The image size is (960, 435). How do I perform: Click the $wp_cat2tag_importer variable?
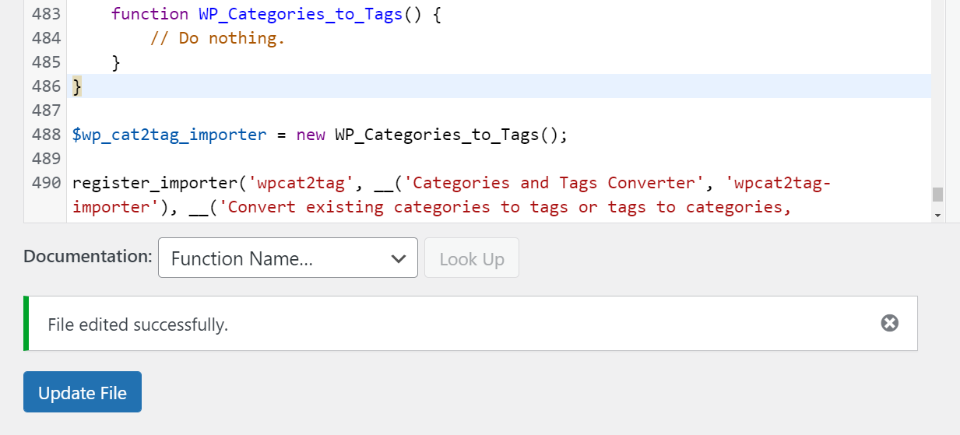(x=169, y=135)
